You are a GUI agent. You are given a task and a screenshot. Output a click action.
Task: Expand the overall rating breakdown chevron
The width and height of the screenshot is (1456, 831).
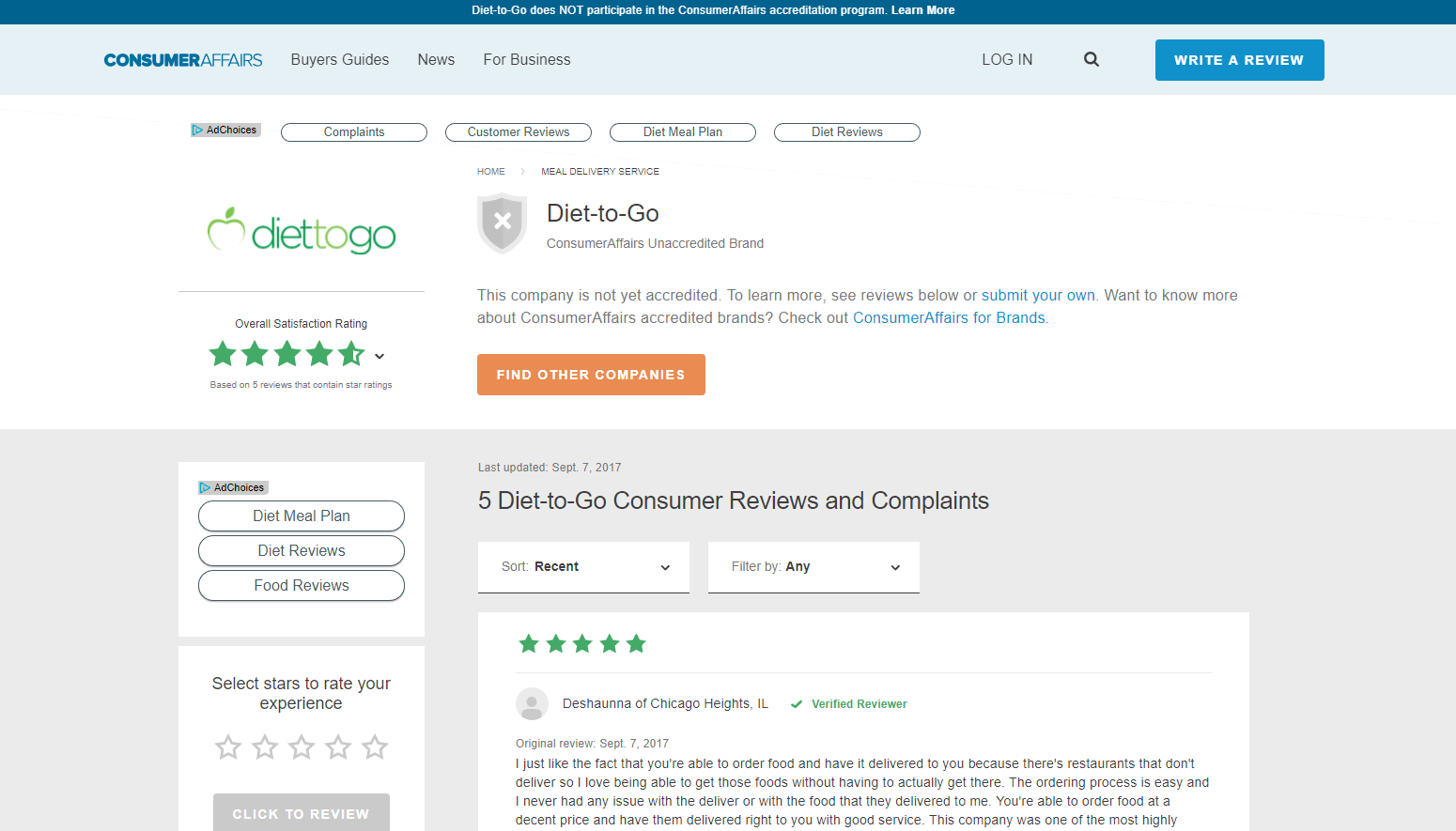[379, 356]
